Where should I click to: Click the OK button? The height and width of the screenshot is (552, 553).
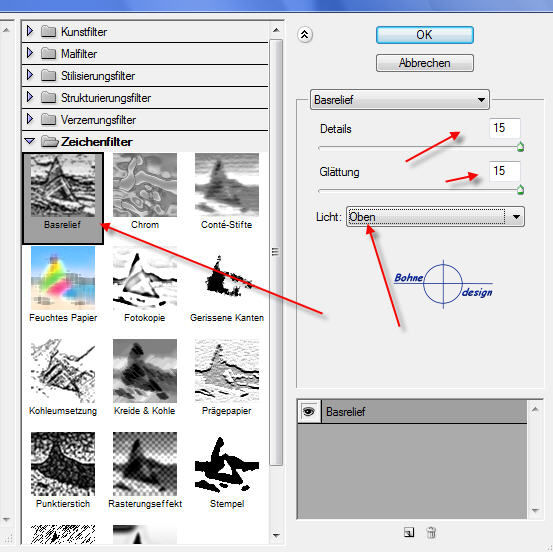coord(425,35)
